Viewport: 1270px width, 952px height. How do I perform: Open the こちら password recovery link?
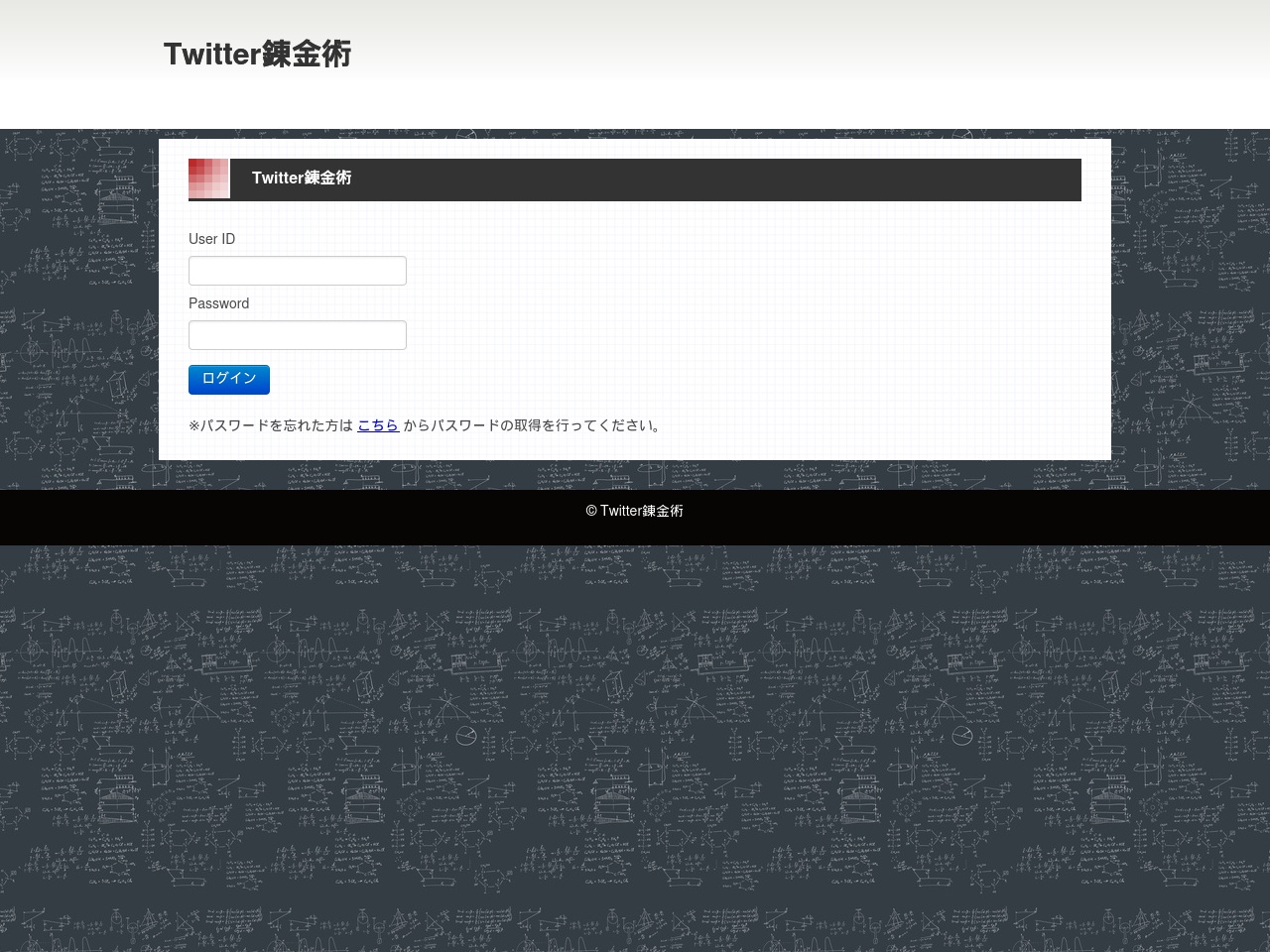click(378, 425)
